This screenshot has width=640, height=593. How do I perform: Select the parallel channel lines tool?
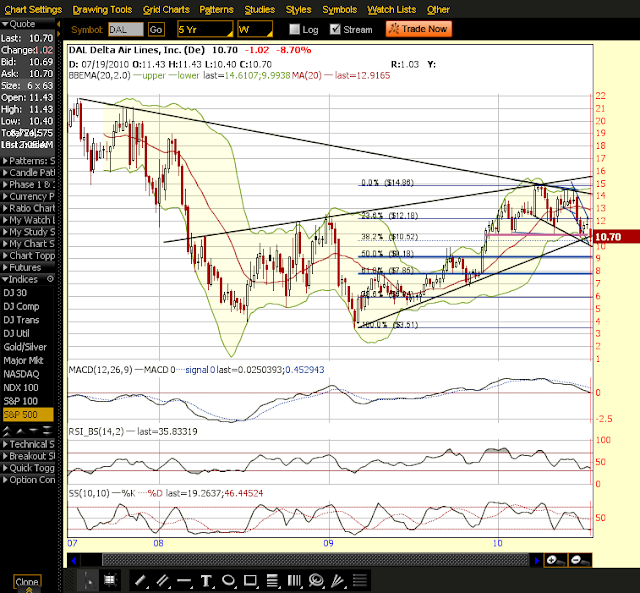[162, 580]
